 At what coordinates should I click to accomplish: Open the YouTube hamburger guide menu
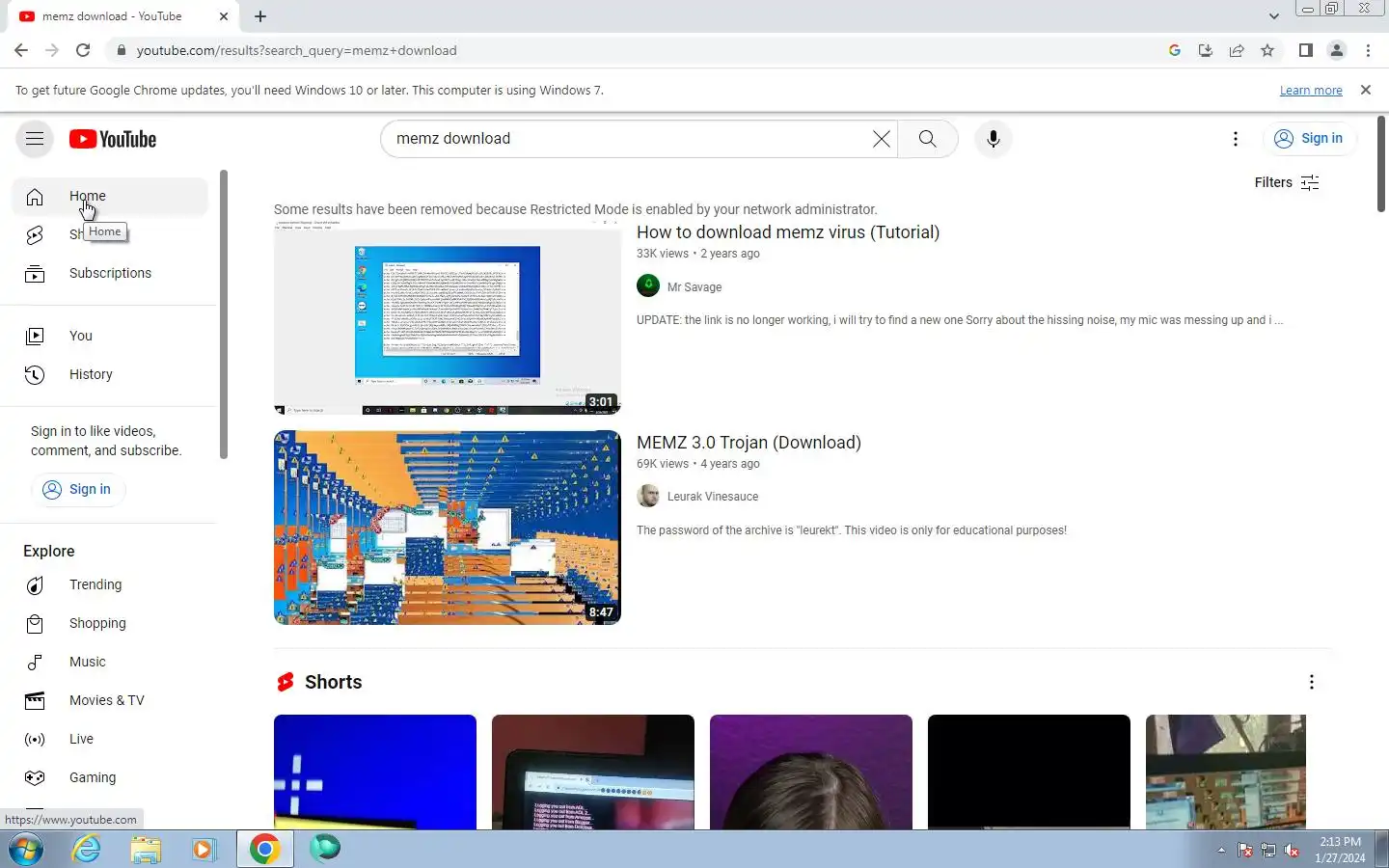pyautogui.click(x=35, y=139)
